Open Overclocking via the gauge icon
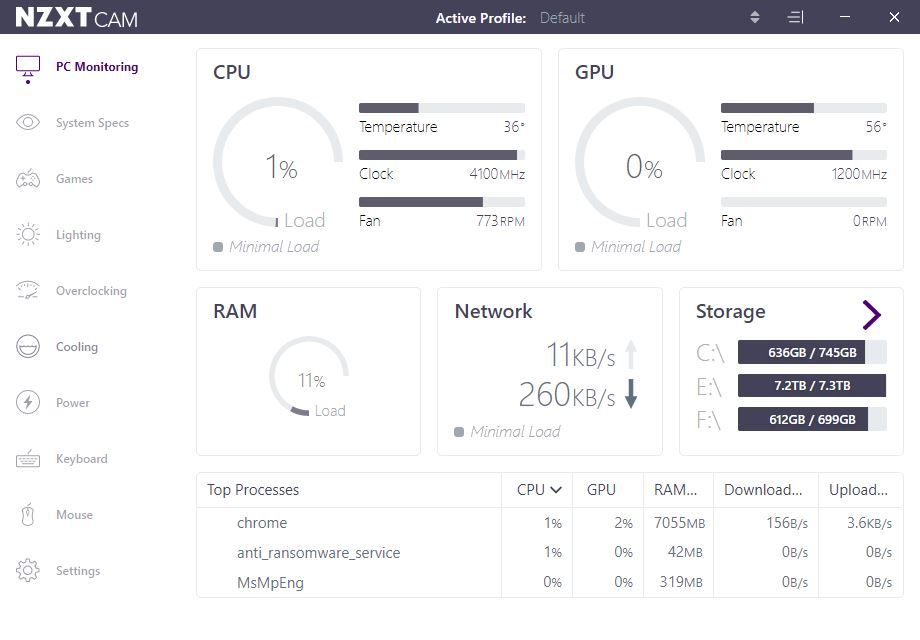The image size is (920, 640). (28, 291)
